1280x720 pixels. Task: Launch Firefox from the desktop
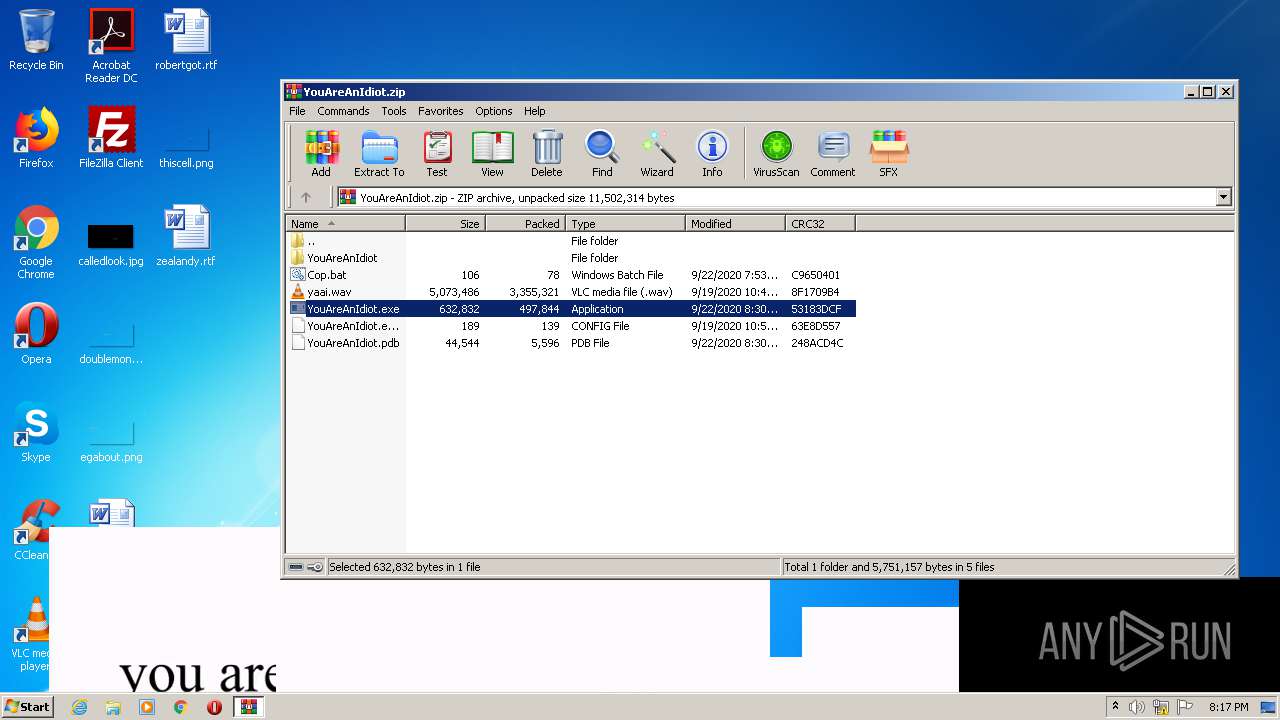(x=36, y=138)
